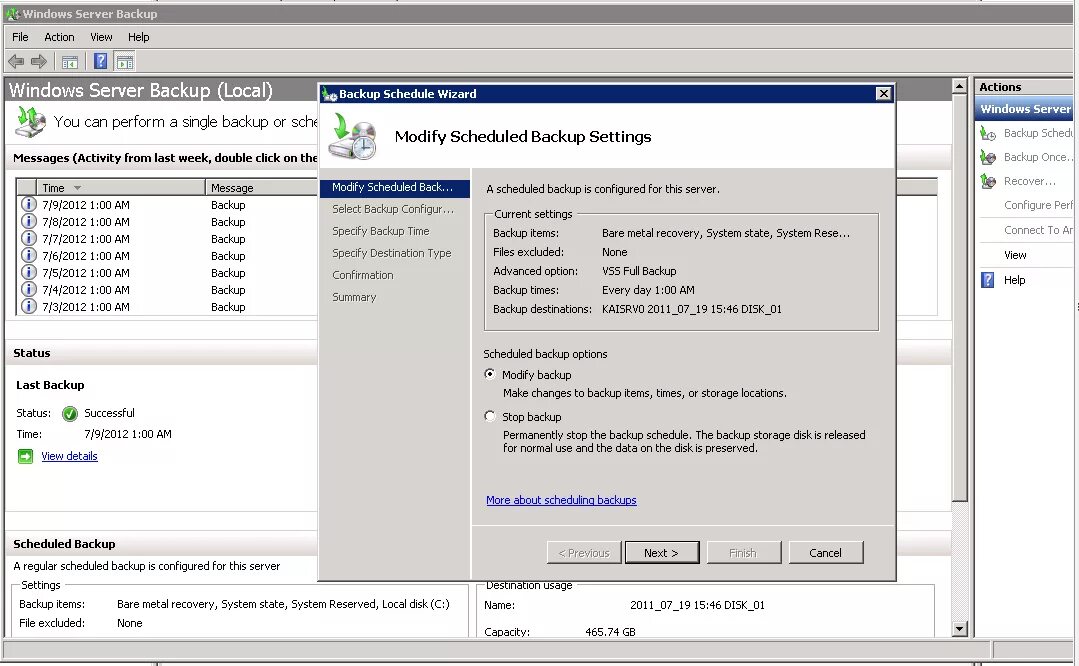Click the Help icon in Actions pane

coord(987,280)
